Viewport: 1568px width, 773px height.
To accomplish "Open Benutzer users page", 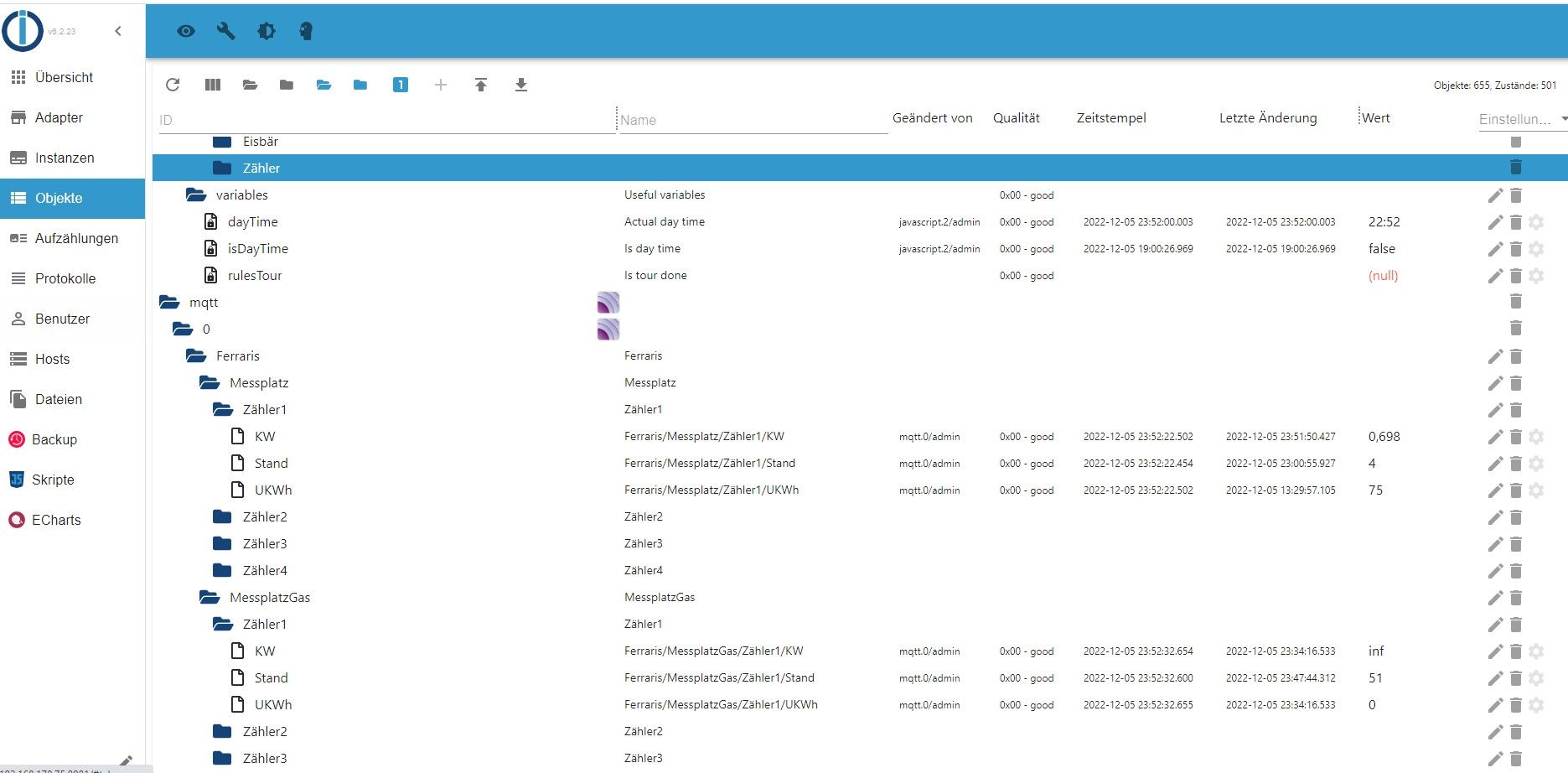I will (72, 319).
